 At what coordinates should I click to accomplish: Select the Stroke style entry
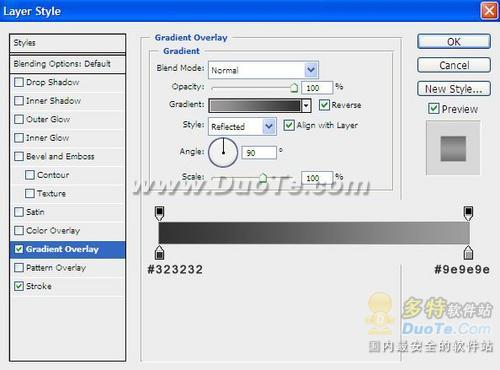(x=68, y=286)
